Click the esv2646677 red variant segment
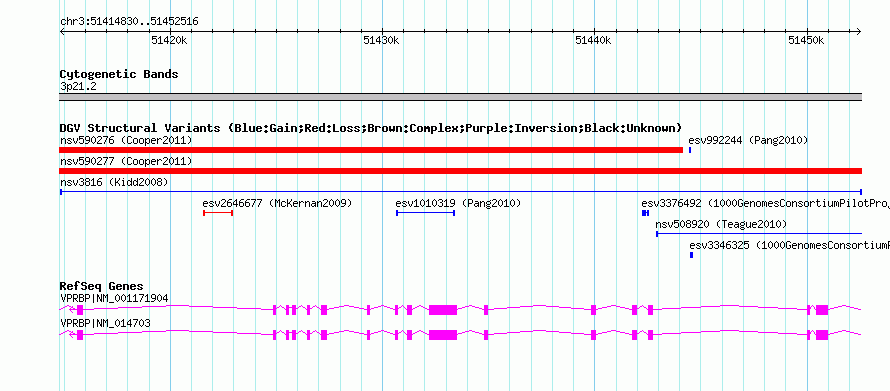This screenshot has height=391, width=890. coord(218,213)
